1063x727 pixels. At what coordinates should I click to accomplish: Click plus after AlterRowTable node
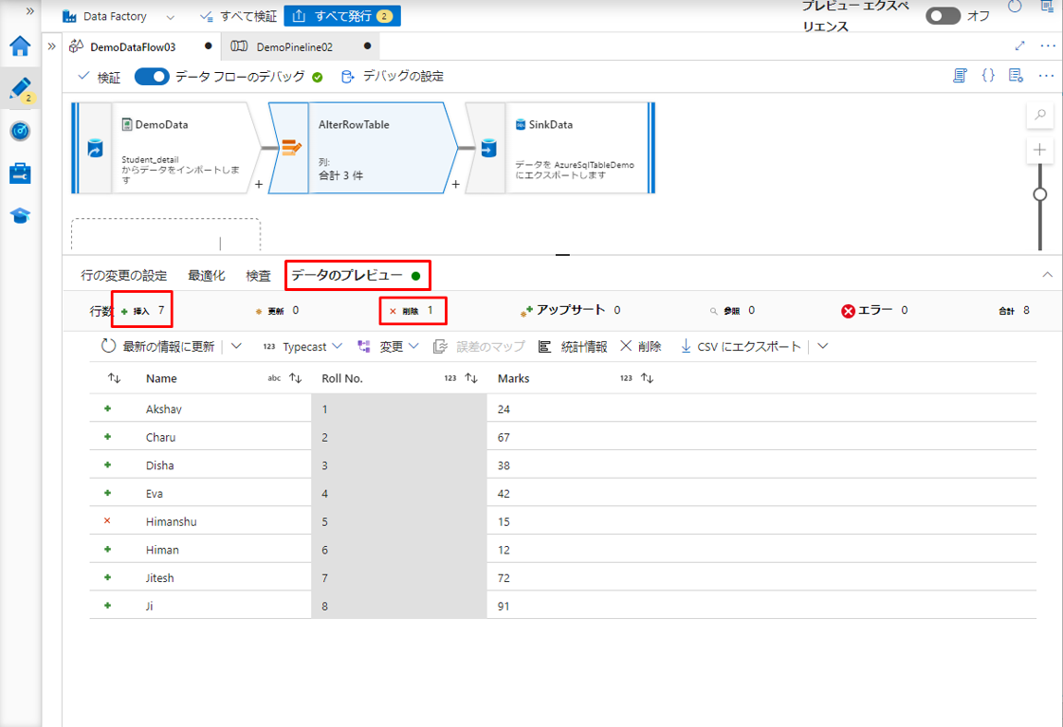coord(456,184)
